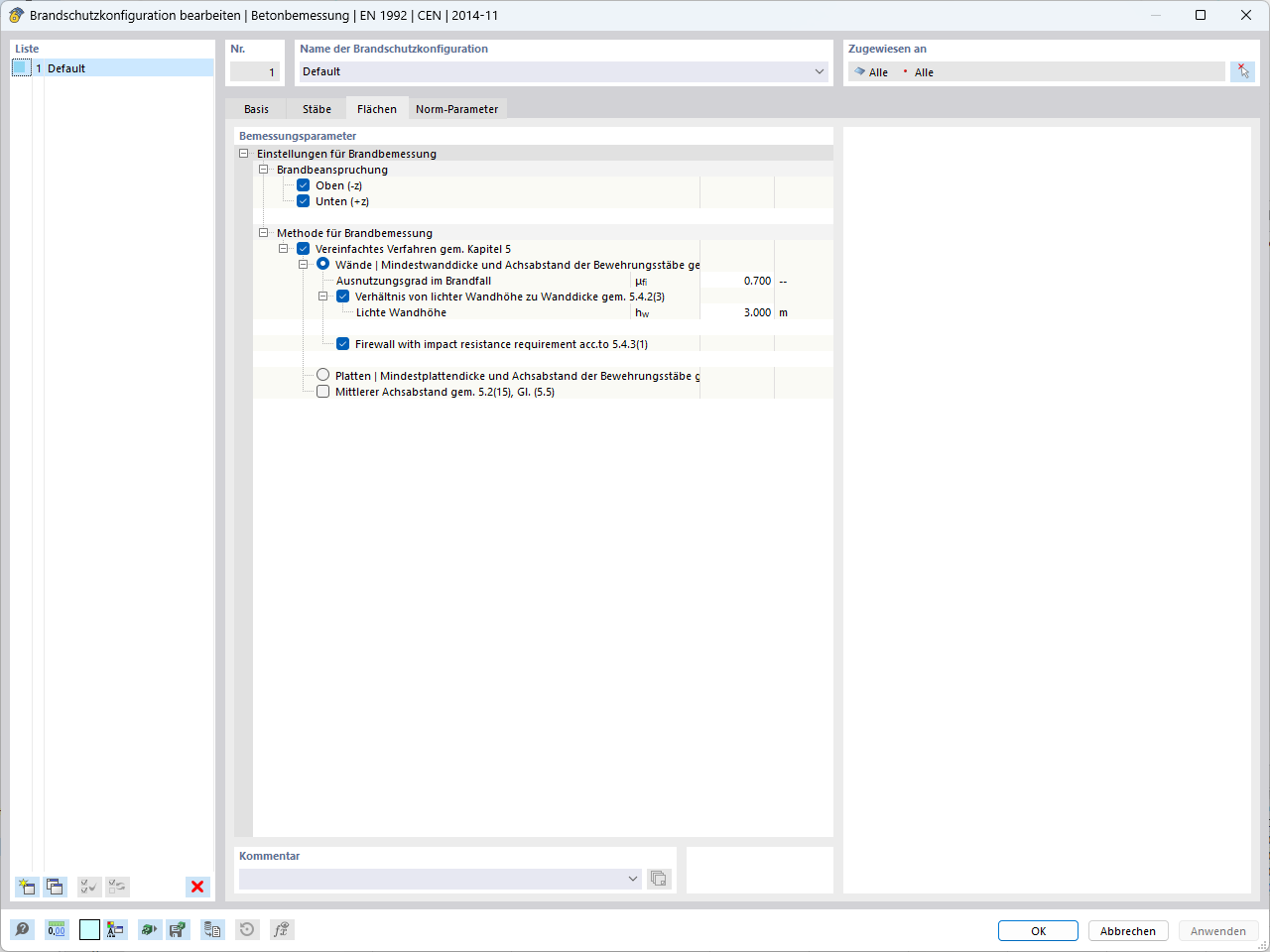Toggle the Oben (-z) checkbox
This screenshot has height=952, width=1270.
(x=304, y=185)
